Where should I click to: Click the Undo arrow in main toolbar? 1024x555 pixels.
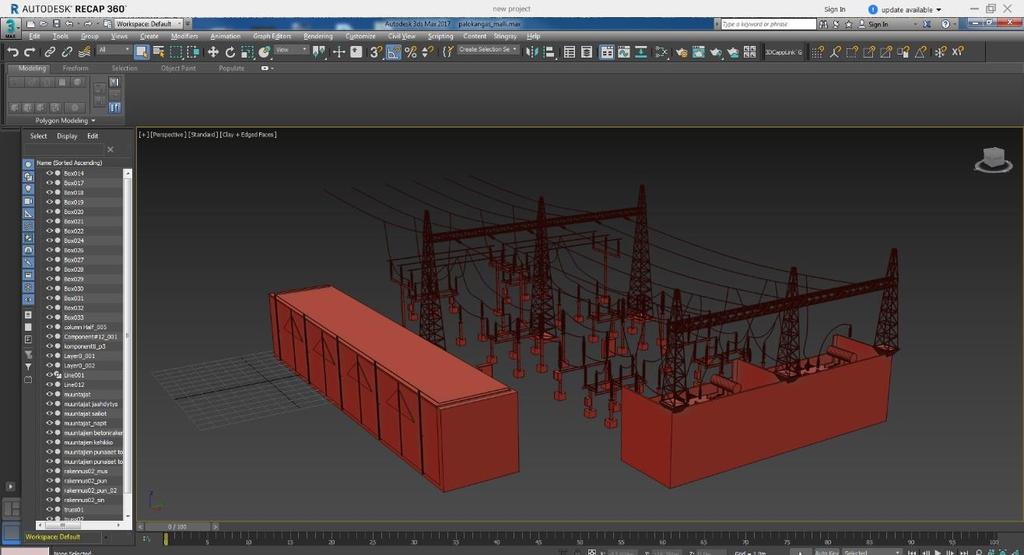point(13,52)
